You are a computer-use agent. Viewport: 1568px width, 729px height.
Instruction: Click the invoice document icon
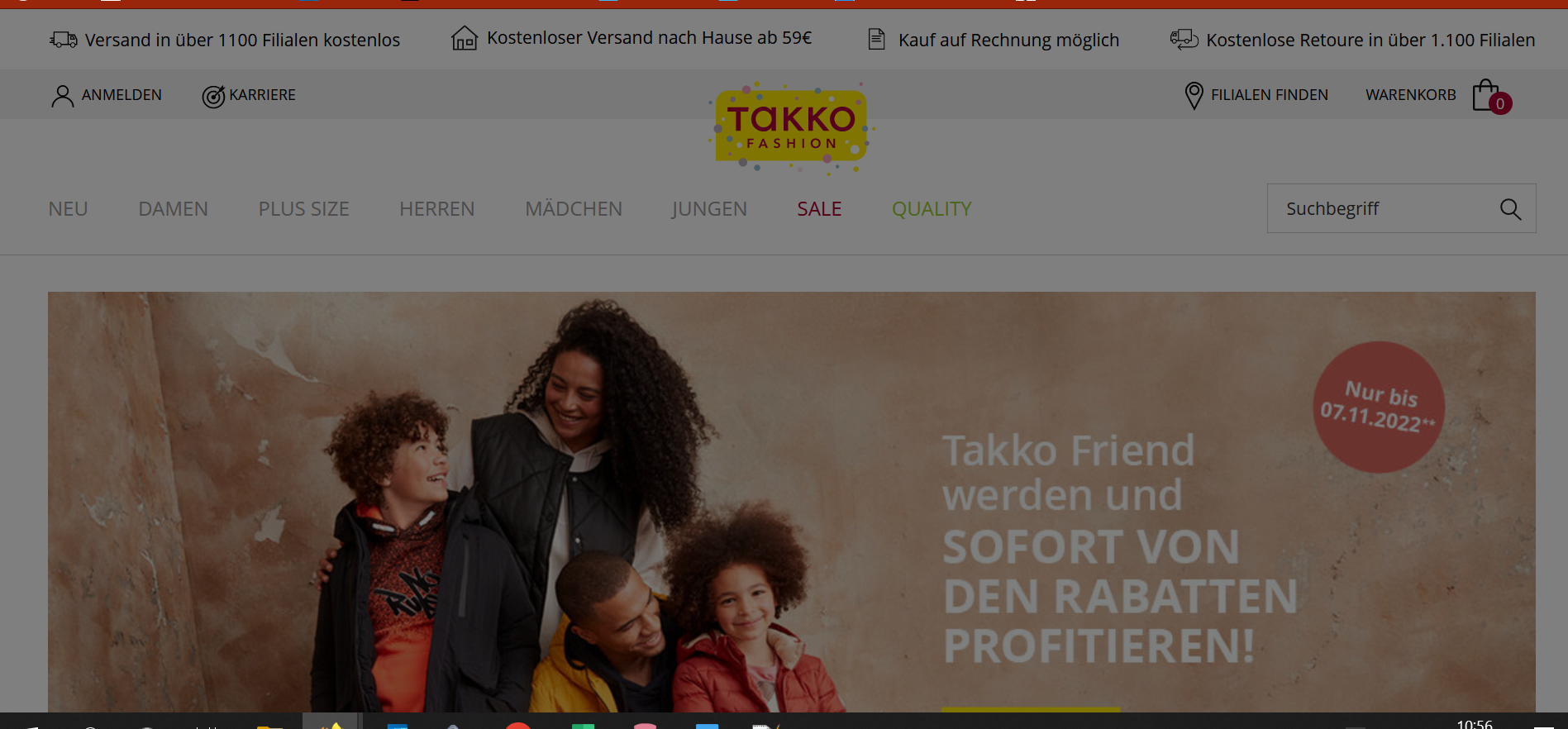877,39
